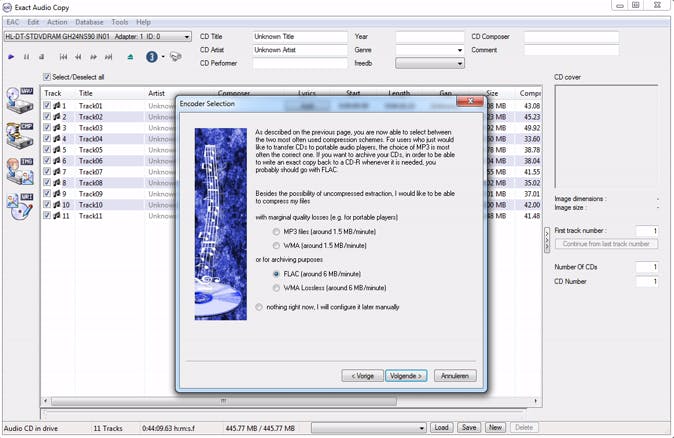Click the blue round number 3 icon

[152, 57]
